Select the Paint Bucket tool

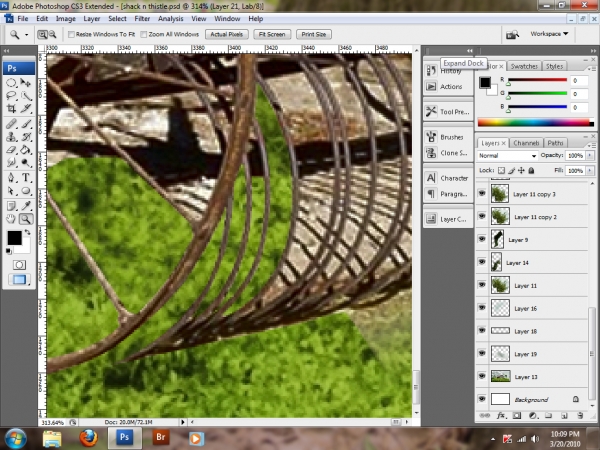26,150
